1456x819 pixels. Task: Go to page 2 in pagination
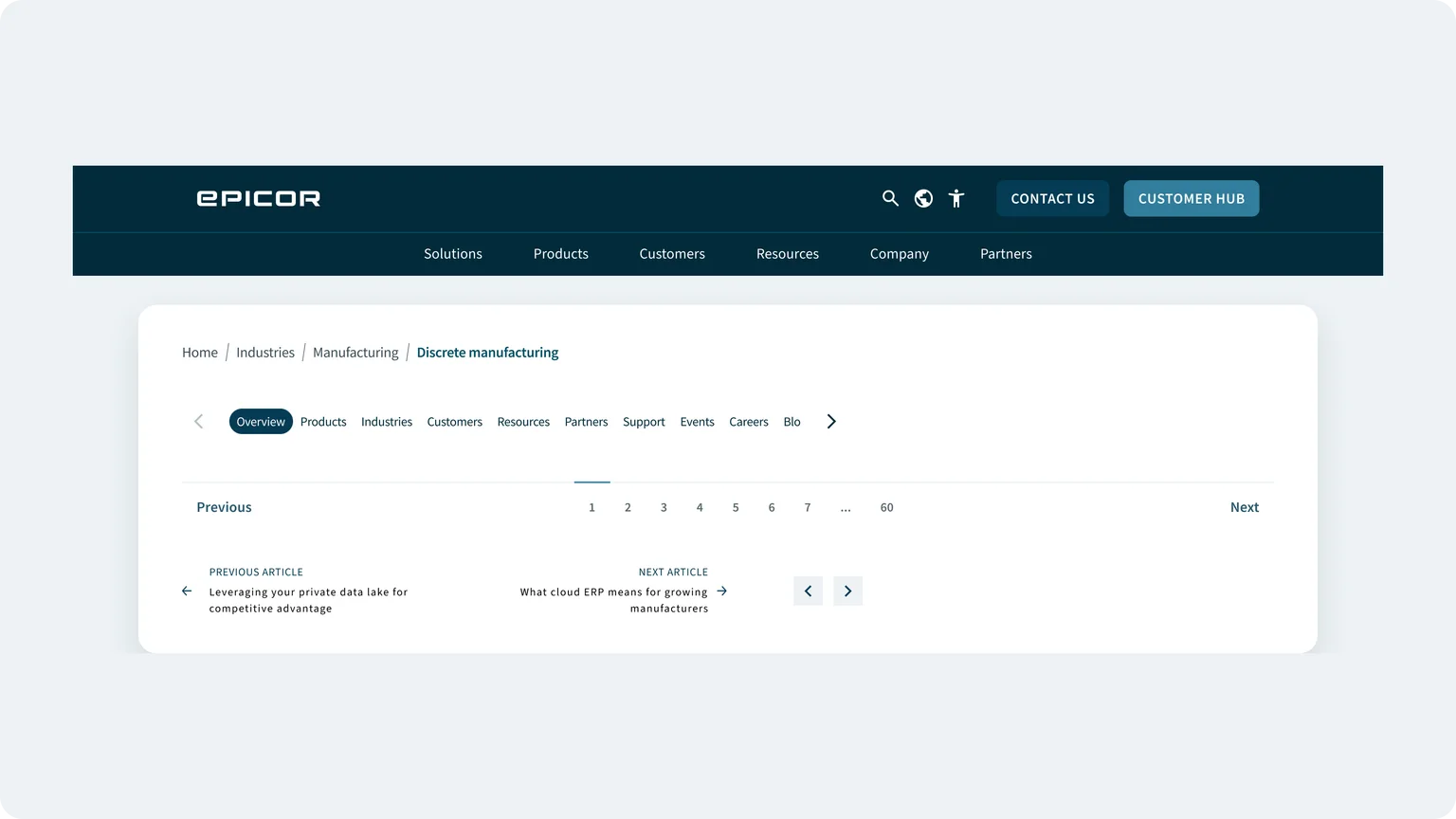(x=628, y=507)
